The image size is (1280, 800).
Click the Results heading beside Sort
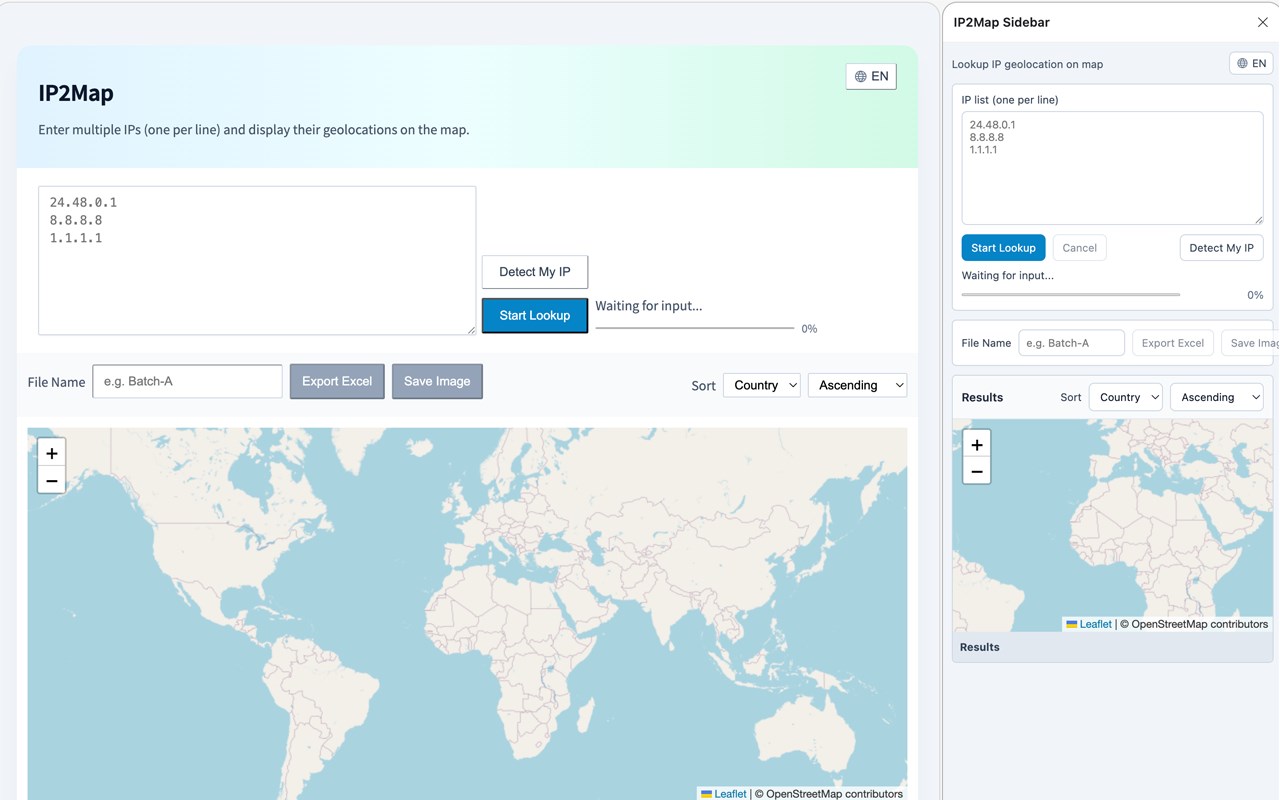coord(982,397)
